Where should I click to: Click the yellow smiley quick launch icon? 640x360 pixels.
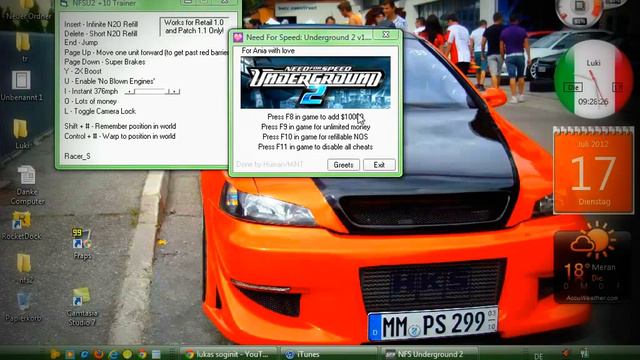click(x=127, y=354)
